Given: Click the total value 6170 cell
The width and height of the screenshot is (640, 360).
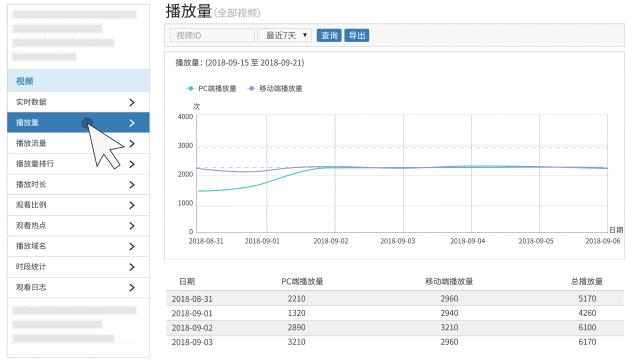Looking at the screenshot, I should [587, 342].
